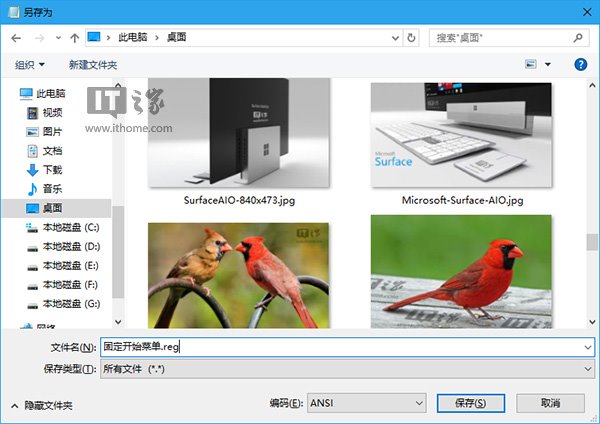Image resolution: width=600 pixels, height=424 pixels.
Task: Open the 组织 menu
Action: 29,65
